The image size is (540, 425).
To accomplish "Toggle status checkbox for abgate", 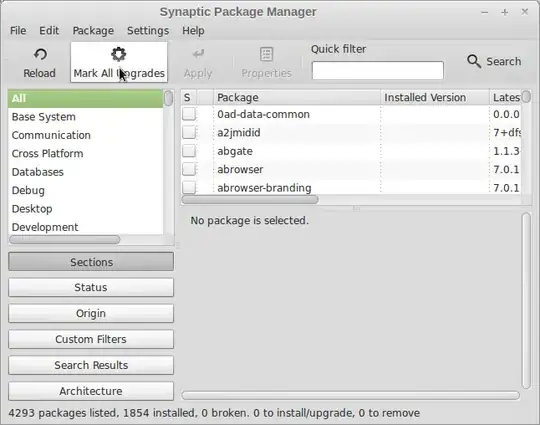I will click(189, 151).
